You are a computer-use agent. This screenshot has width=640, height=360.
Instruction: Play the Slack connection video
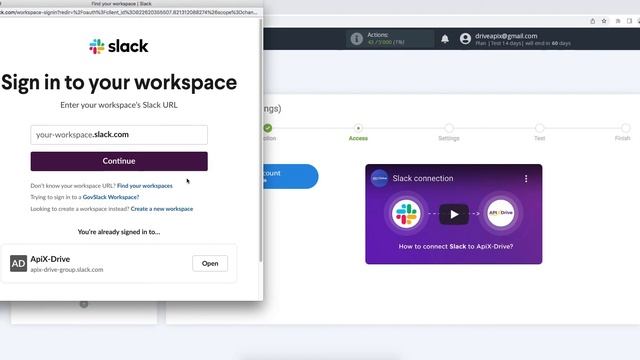[x=454, y=214]
